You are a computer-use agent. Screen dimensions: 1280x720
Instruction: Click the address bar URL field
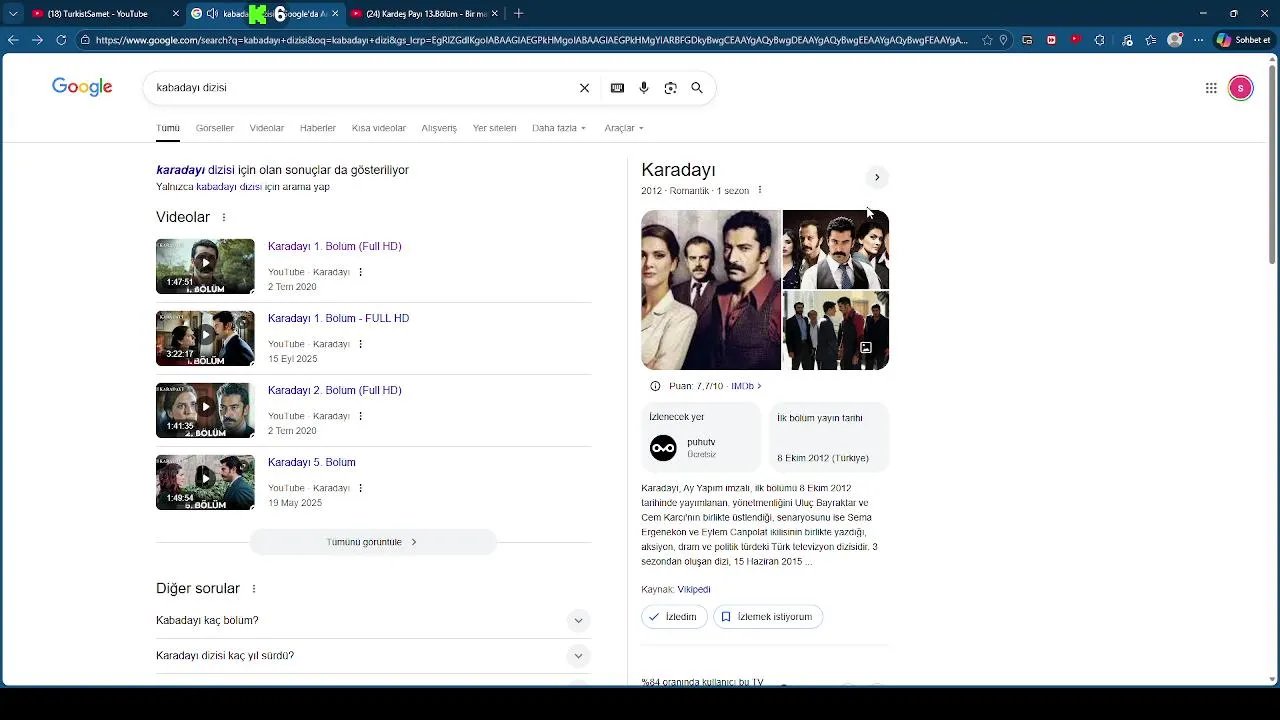[531, 40]
